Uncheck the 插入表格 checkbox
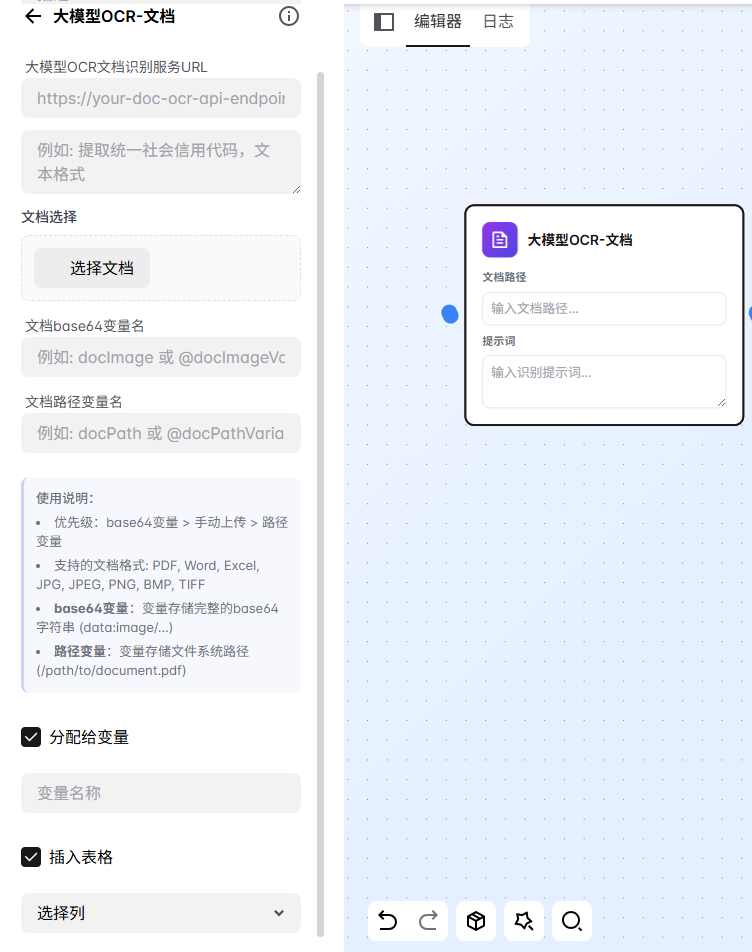 pyautogui.click(x=31, y=857)
